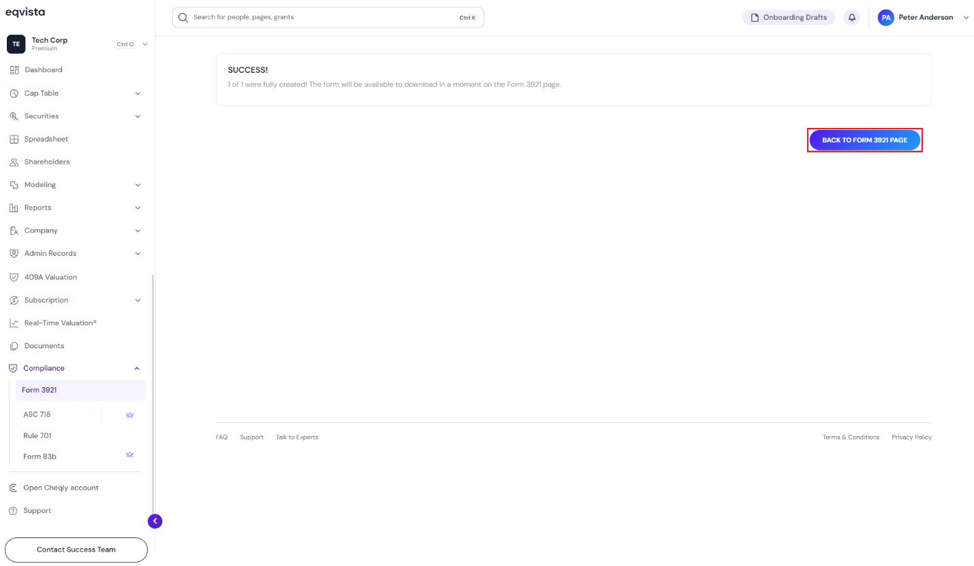This screenshot has width=974, height=566.
Task: Open Privacy Policy link
Action: click(x=912, y=437)
